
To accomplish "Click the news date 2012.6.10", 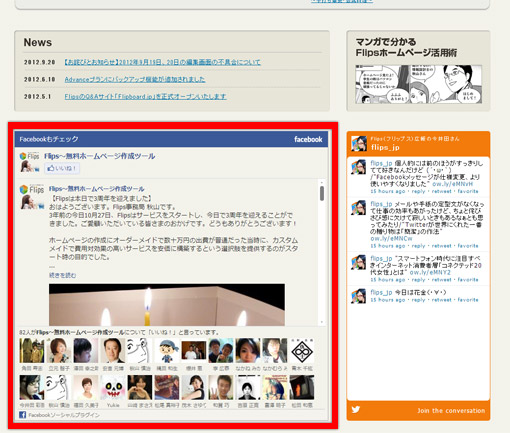I will tap(40, 79).
